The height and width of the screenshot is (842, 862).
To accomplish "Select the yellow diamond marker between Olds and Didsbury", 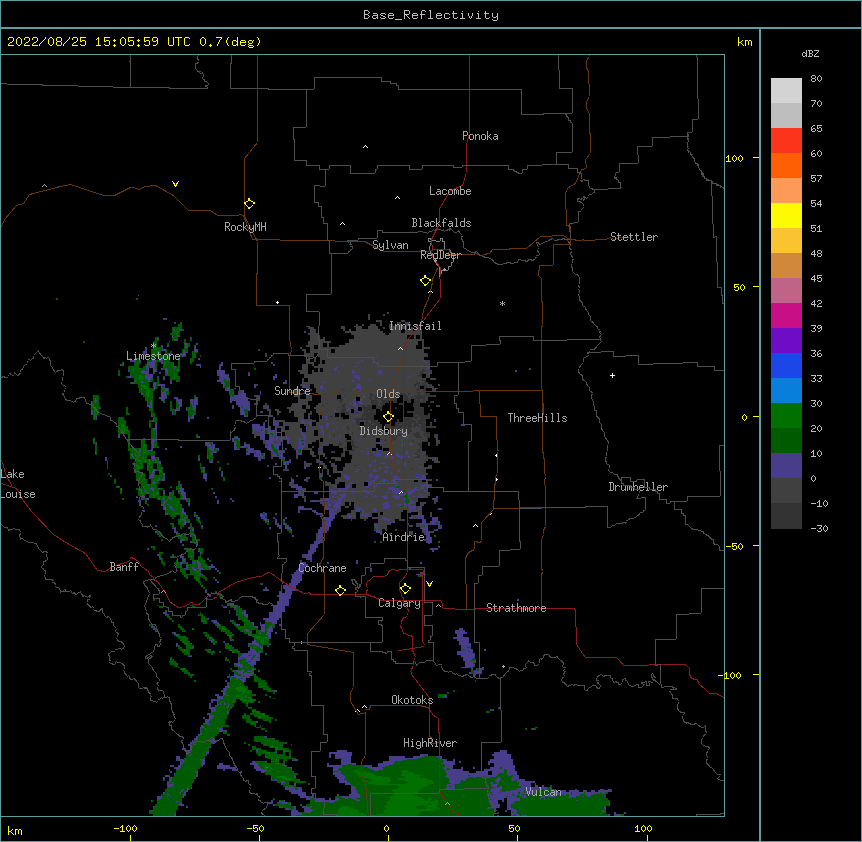I will pos(388,416).
